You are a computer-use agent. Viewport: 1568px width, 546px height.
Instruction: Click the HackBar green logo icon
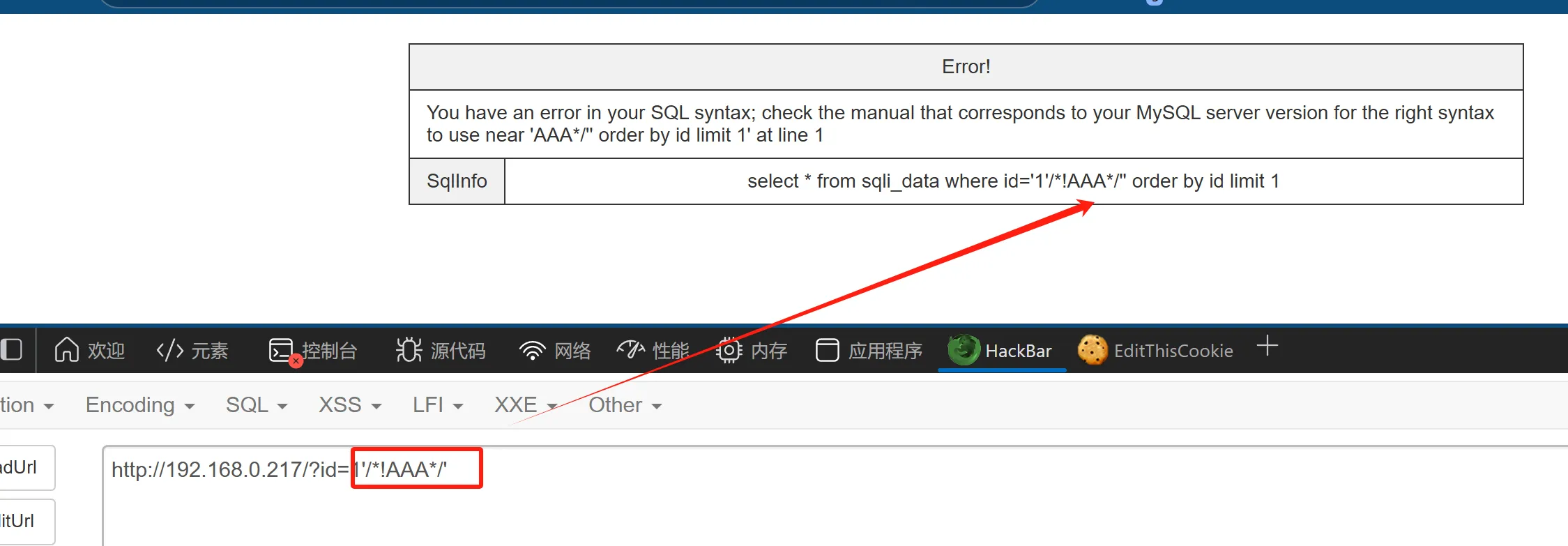(x=964, y=350)
